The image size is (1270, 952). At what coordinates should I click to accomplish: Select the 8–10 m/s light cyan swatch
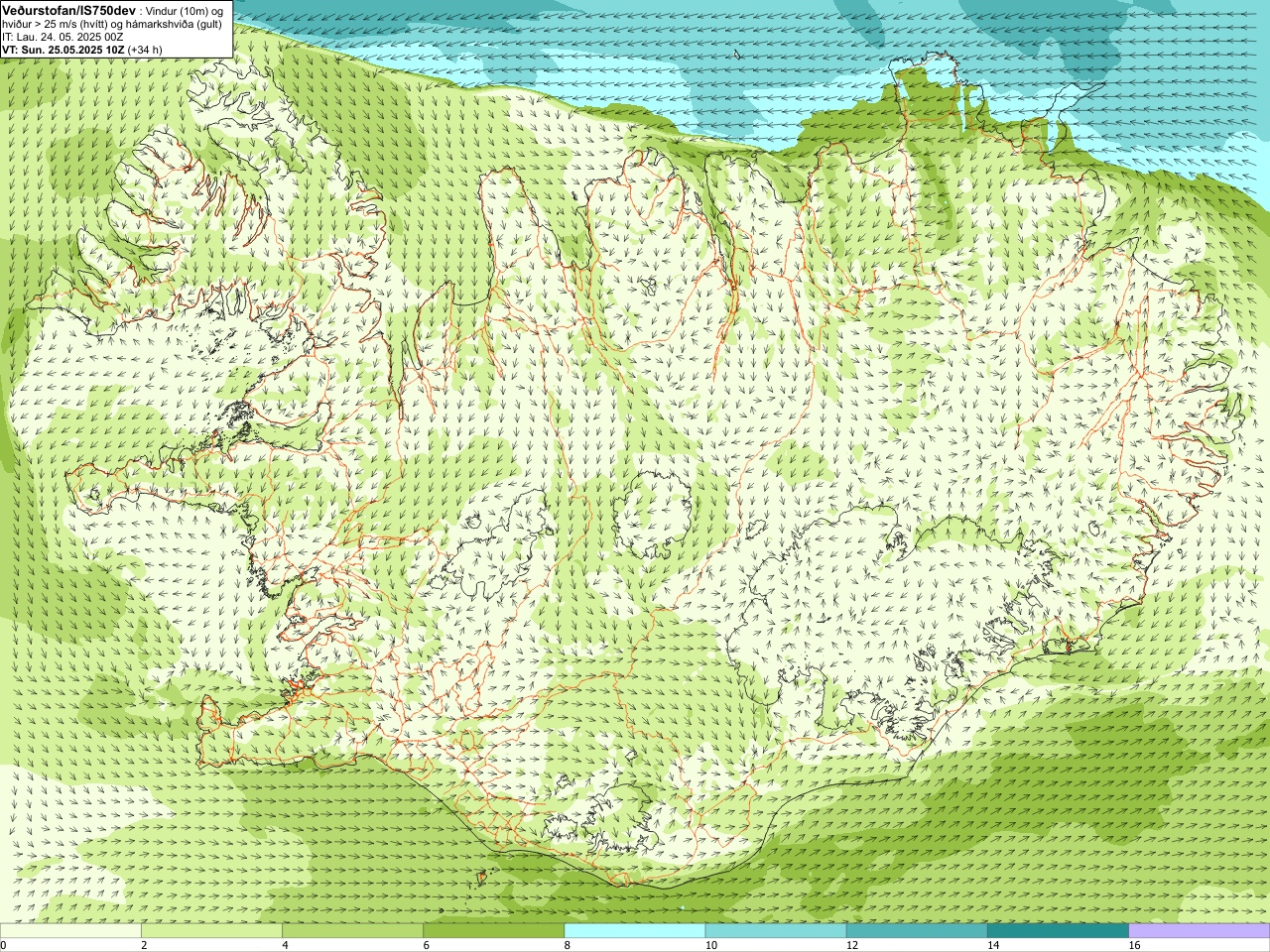635,931
